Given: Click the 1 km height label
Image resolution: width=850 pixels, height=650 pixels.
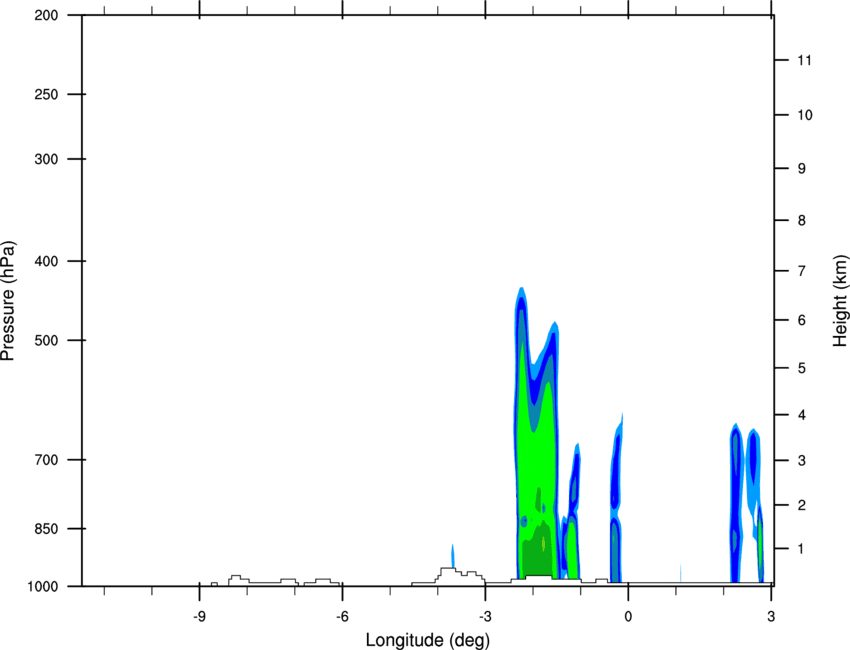Looking at the screenshot, I should click(x=802, y=549).
